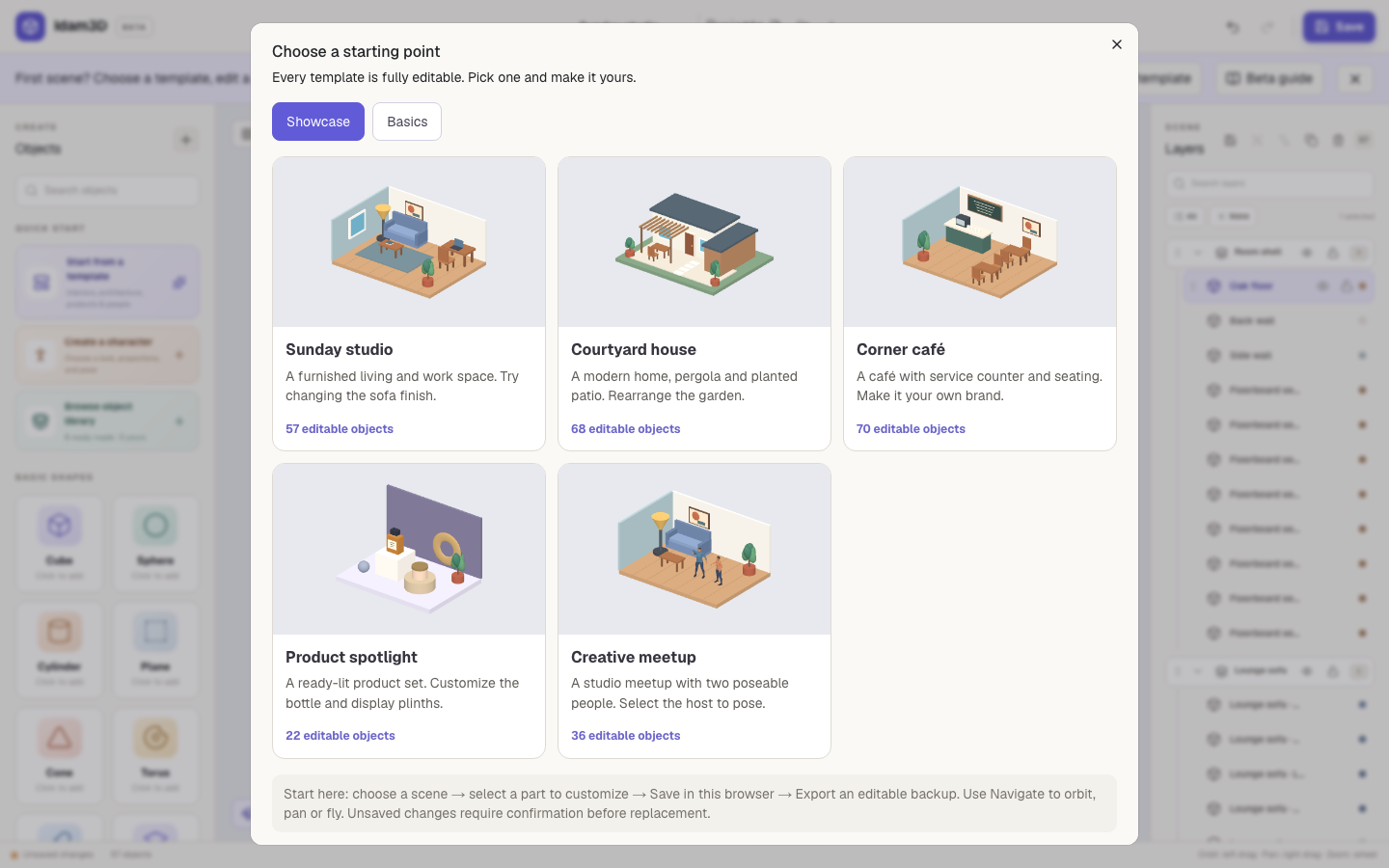The height and width of the screenshot is (868, 1389).
Task: Click the Search objects field in background panel
Action: click(x=107, y=190)
